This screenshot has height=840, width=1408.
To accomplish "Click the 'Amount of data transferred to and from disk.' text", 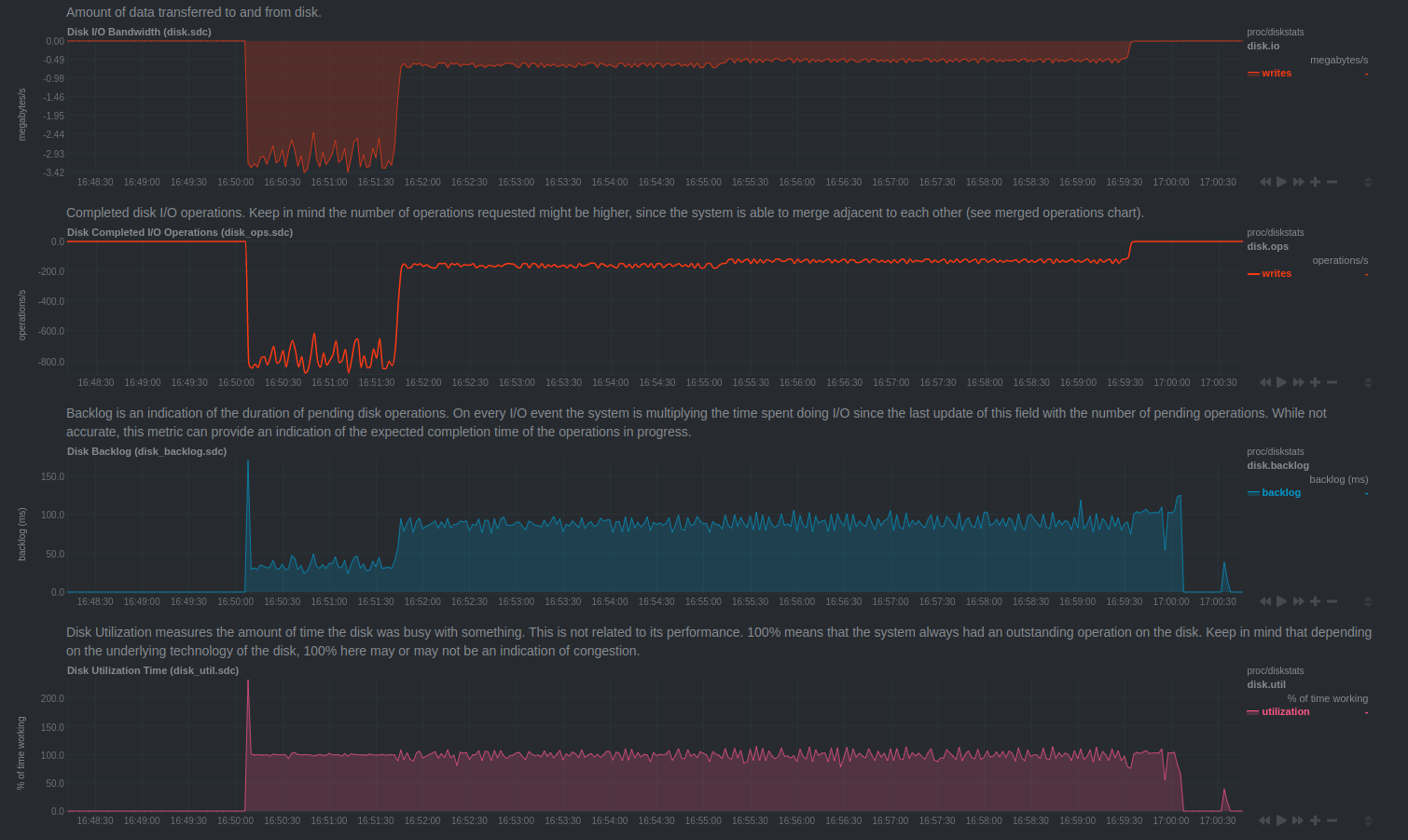I will click(x=194, y=12).
